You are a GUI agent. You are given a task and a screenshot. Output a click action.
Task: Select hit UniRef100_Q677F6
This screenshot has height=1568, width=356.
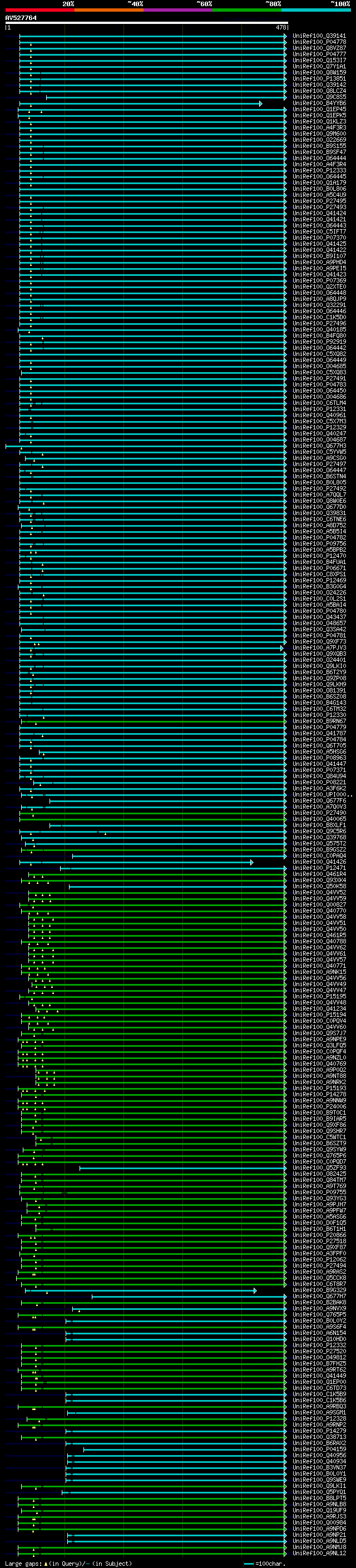(319, 800)
